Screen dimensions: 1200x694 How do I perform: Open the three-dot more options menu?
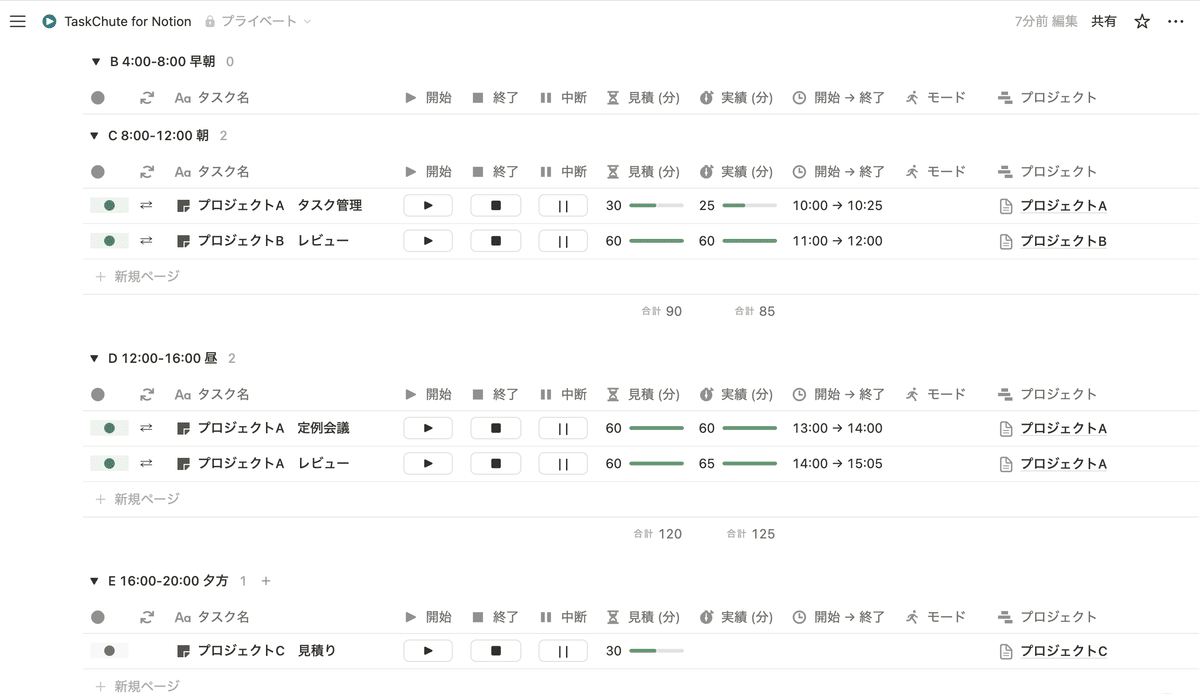click(1176, 21)
